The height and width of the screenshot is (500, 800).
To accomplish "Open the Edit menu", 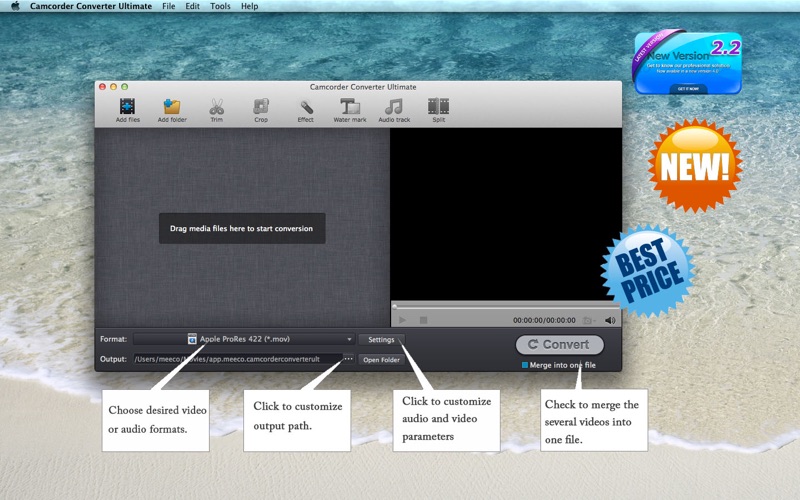I will (192, 6).
